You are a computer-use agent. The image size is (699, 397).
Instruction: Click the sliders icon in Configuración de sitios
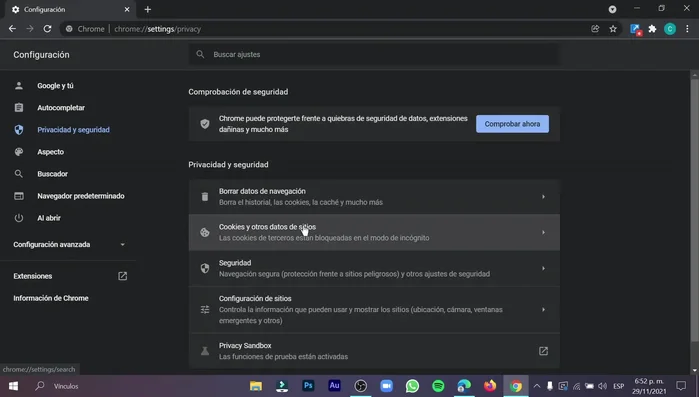205,309
